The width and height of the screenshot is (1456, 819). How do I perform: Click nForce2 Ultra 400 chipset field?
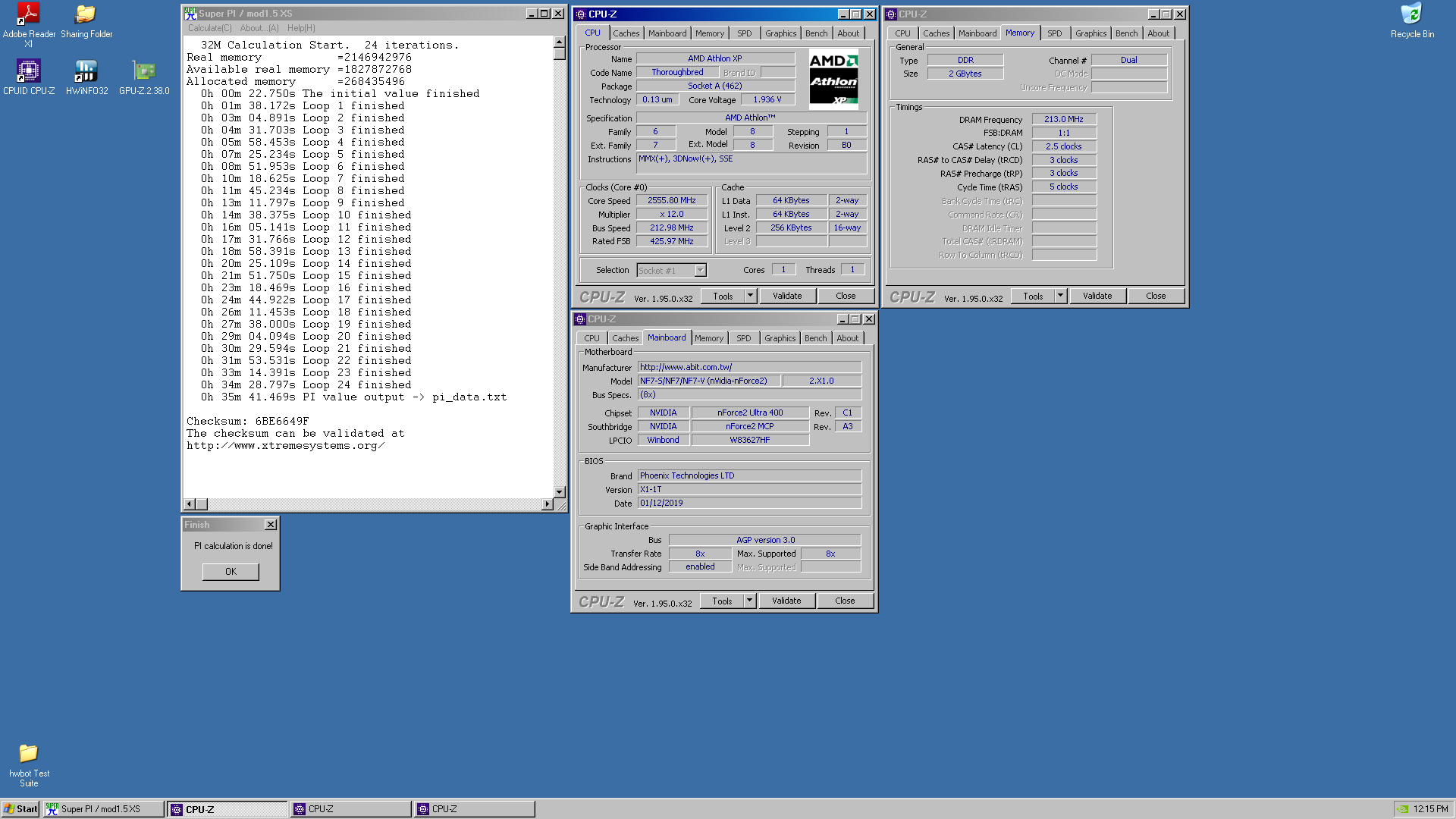click(x=750, y=413)
